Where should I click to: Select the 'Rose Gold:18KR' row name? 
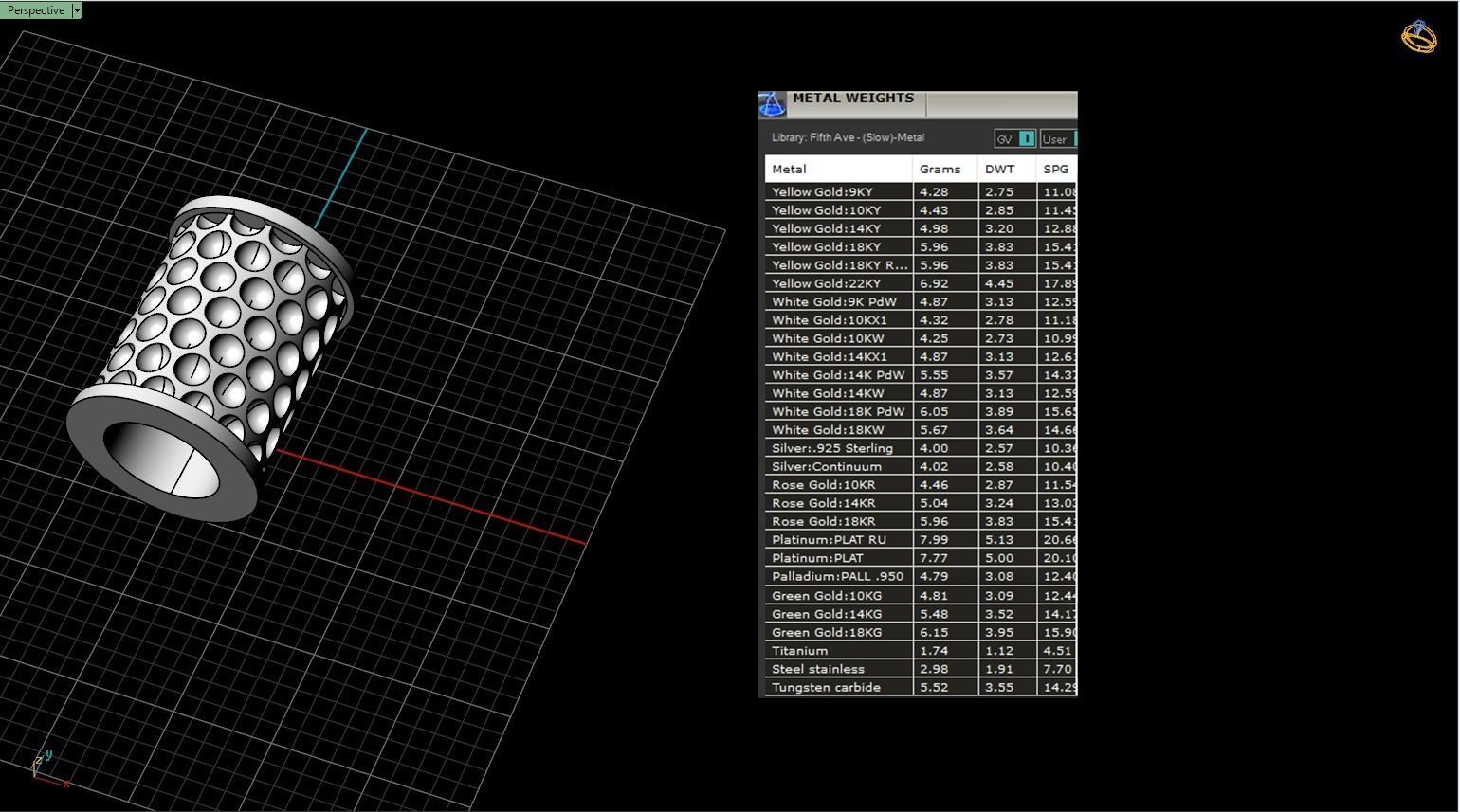(x=824, y=522)
